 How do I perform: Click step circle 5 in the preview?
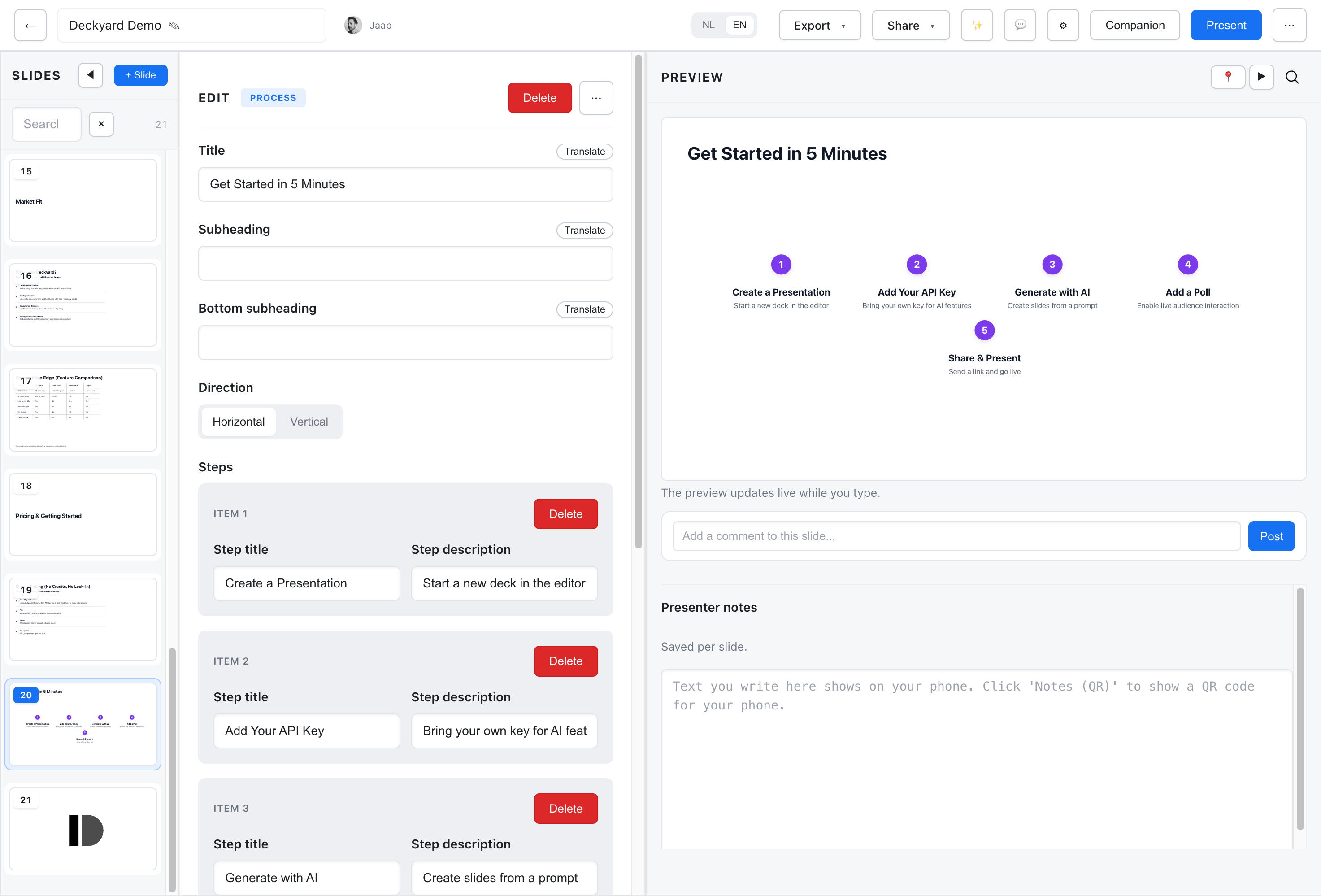point(985,331)
